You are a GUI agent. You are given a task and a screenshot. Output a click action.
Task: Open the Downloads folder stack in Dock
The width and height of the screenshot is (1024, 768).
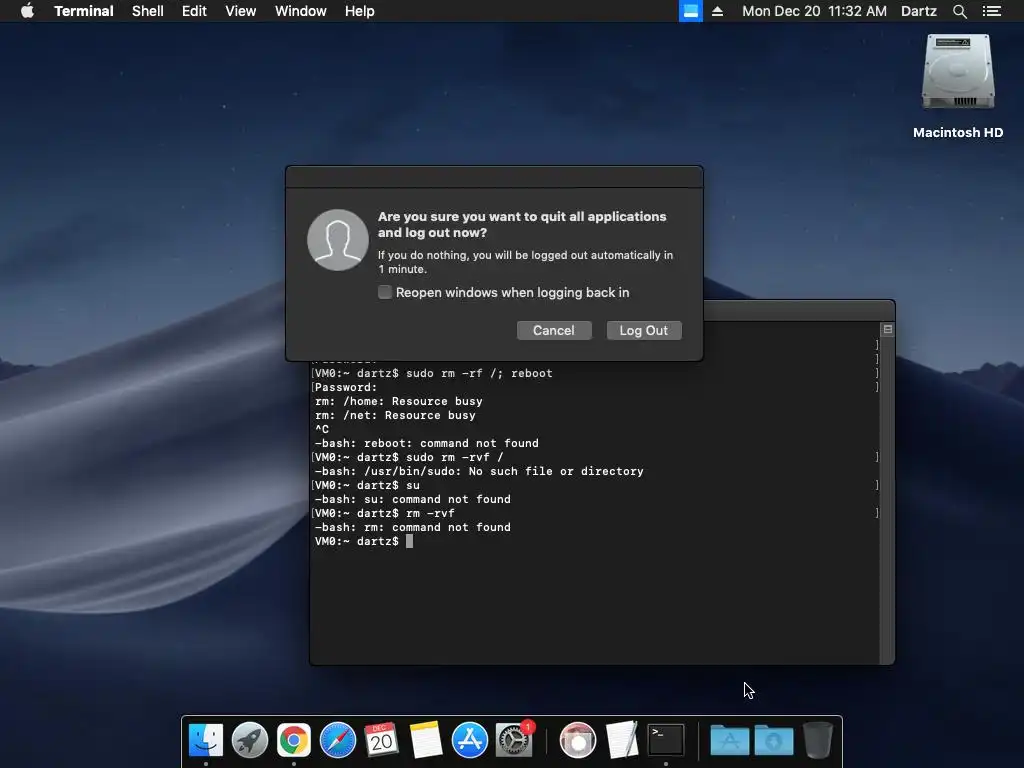click(774, 740)
